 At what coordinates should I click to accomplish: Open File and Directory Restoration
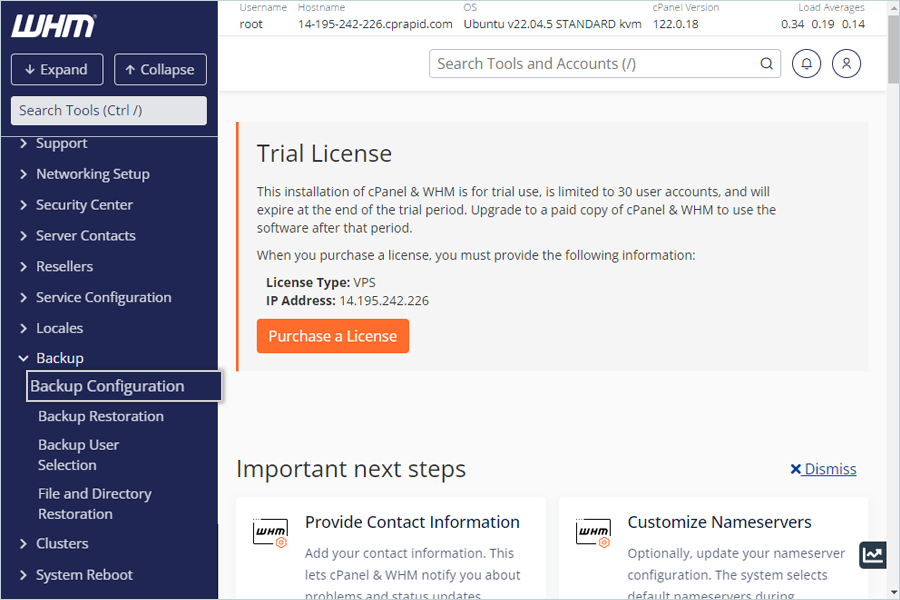click(x=95, y=504)
